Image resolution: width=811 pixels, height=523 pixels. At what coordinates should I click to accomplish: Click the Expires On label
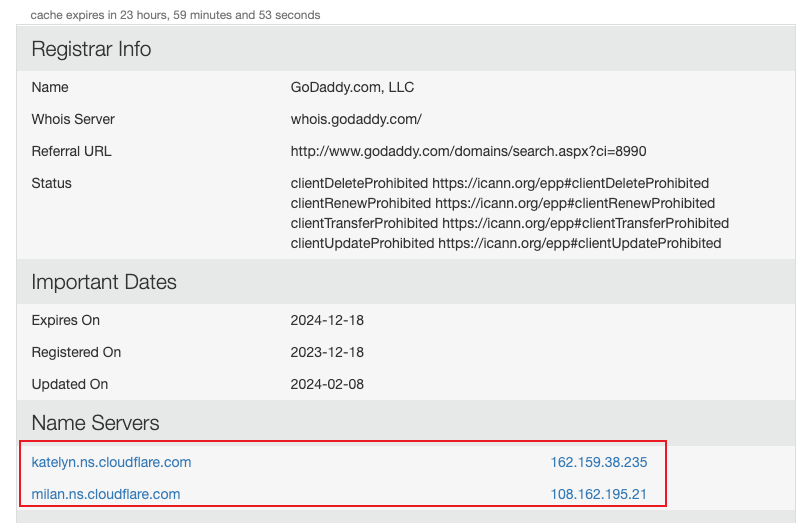point(65,320)
